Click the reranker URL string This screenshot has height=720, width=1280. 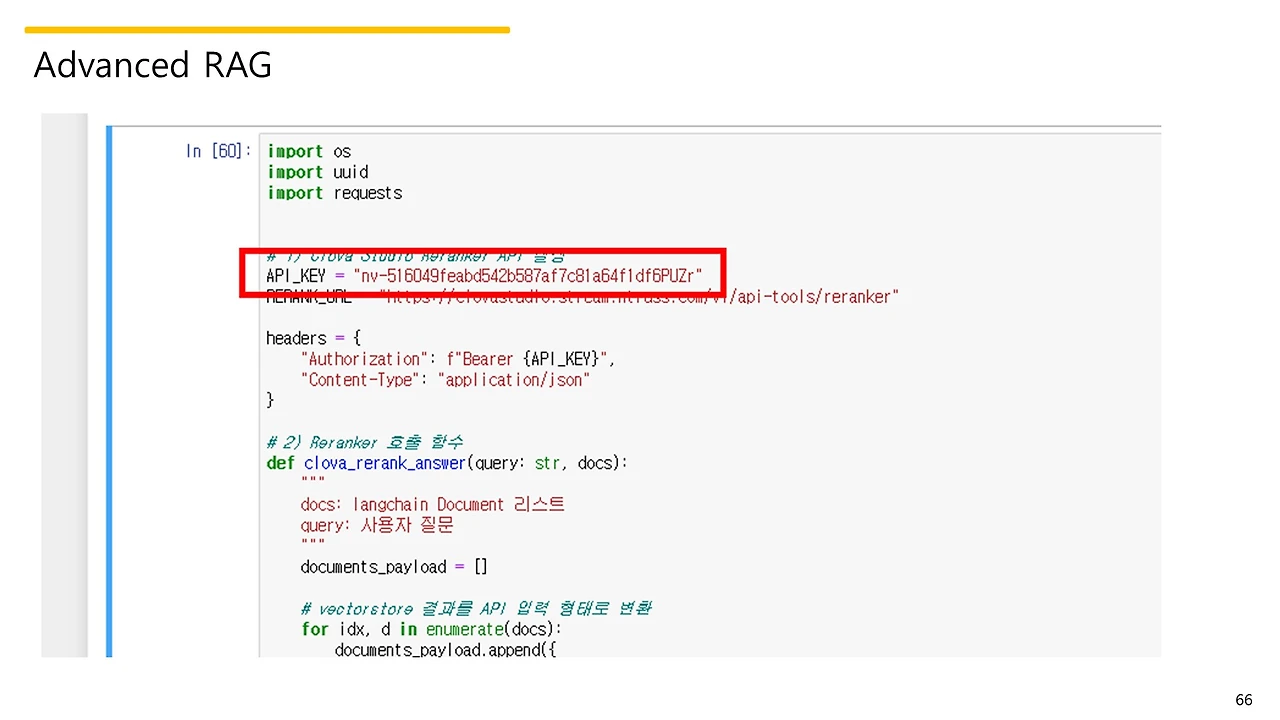click(x=639, y=297)
